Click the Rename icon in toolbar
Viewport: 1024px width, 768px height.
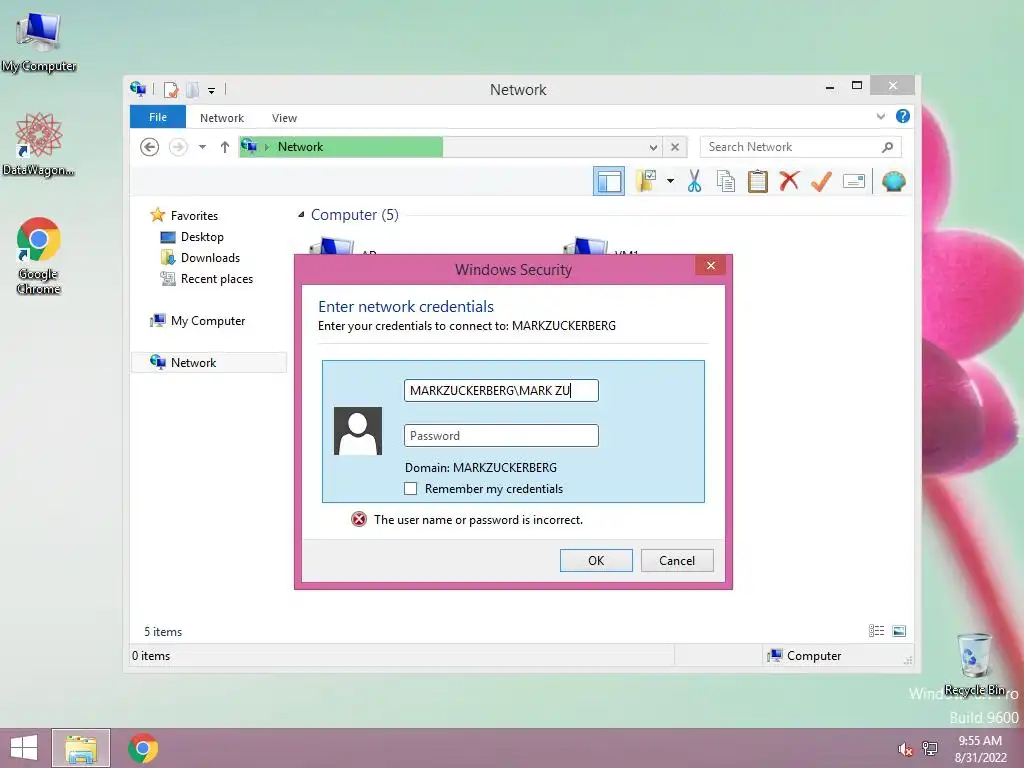854,181
